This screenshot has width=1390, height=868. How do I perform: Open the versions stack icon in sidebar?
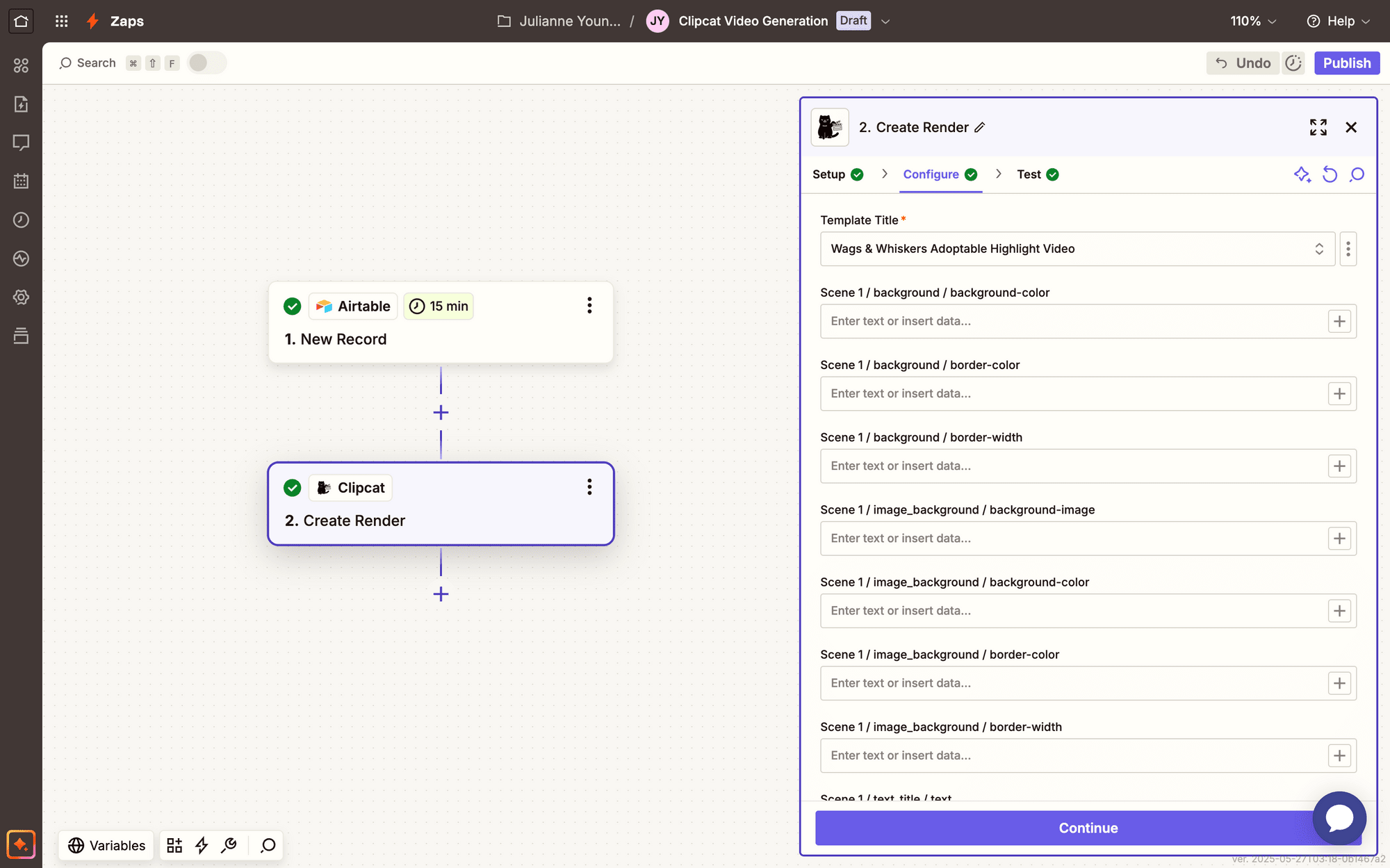click(21, 336)
